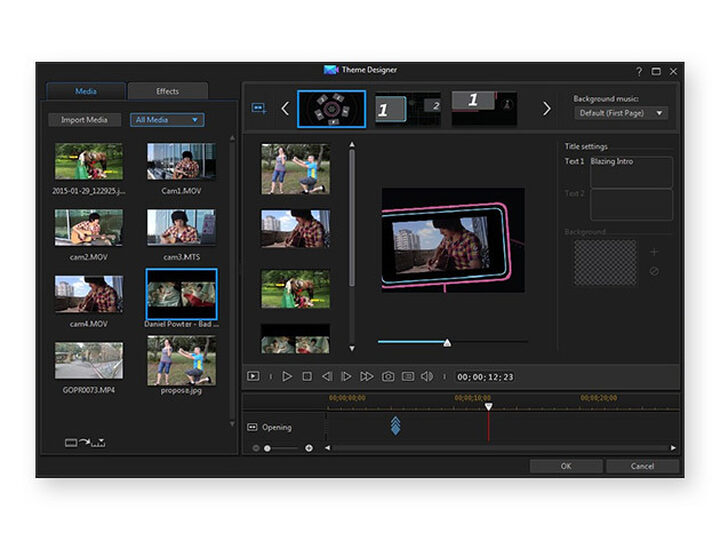
Task: Click the Import Media button
Action: [x=84, y=120]
